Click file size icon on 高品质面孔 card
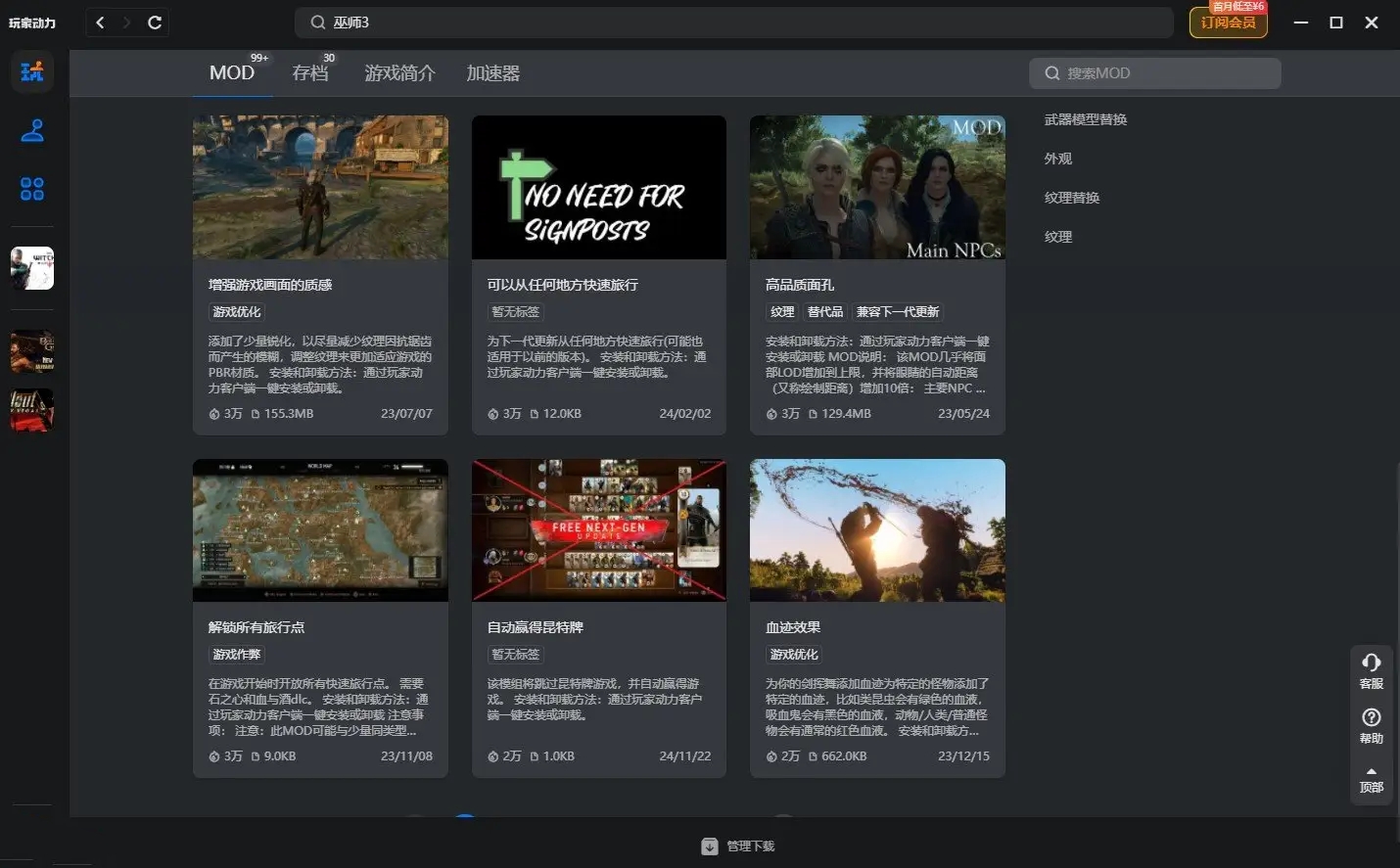Screen dimensions: 1400x868 (x=813, y=414)
